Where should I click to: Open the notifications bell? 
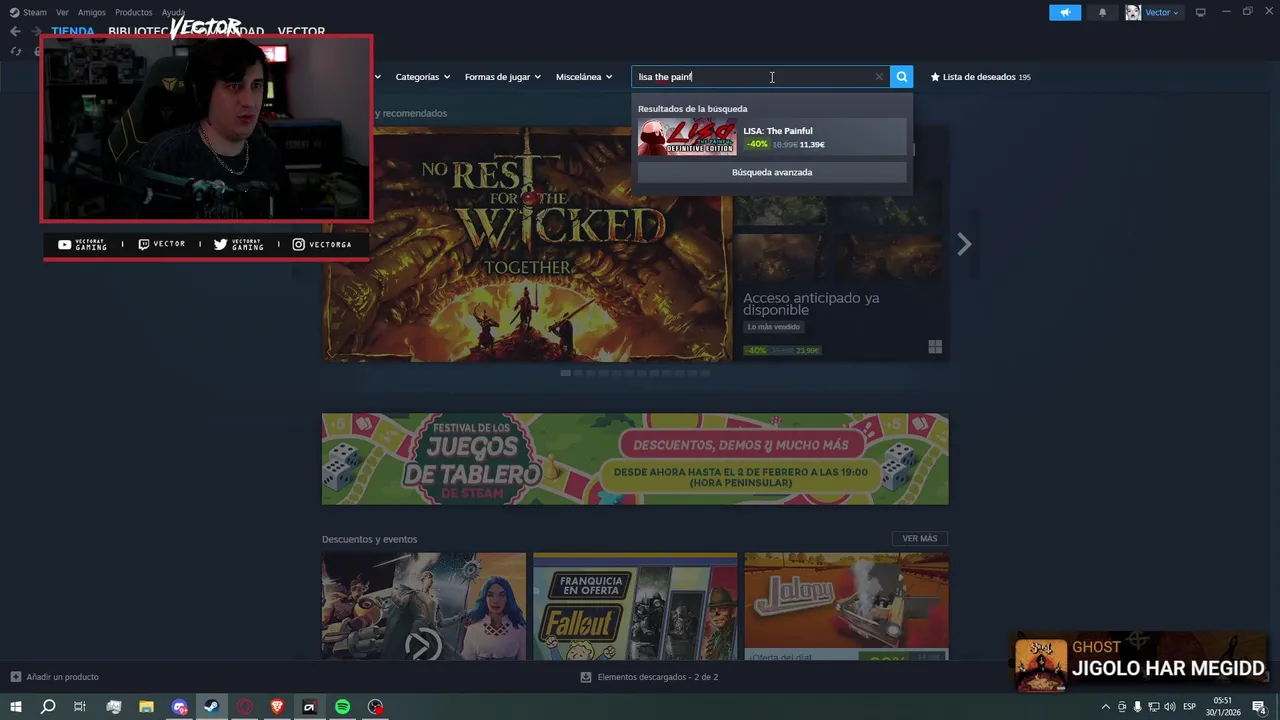[x=1102, y=12]
